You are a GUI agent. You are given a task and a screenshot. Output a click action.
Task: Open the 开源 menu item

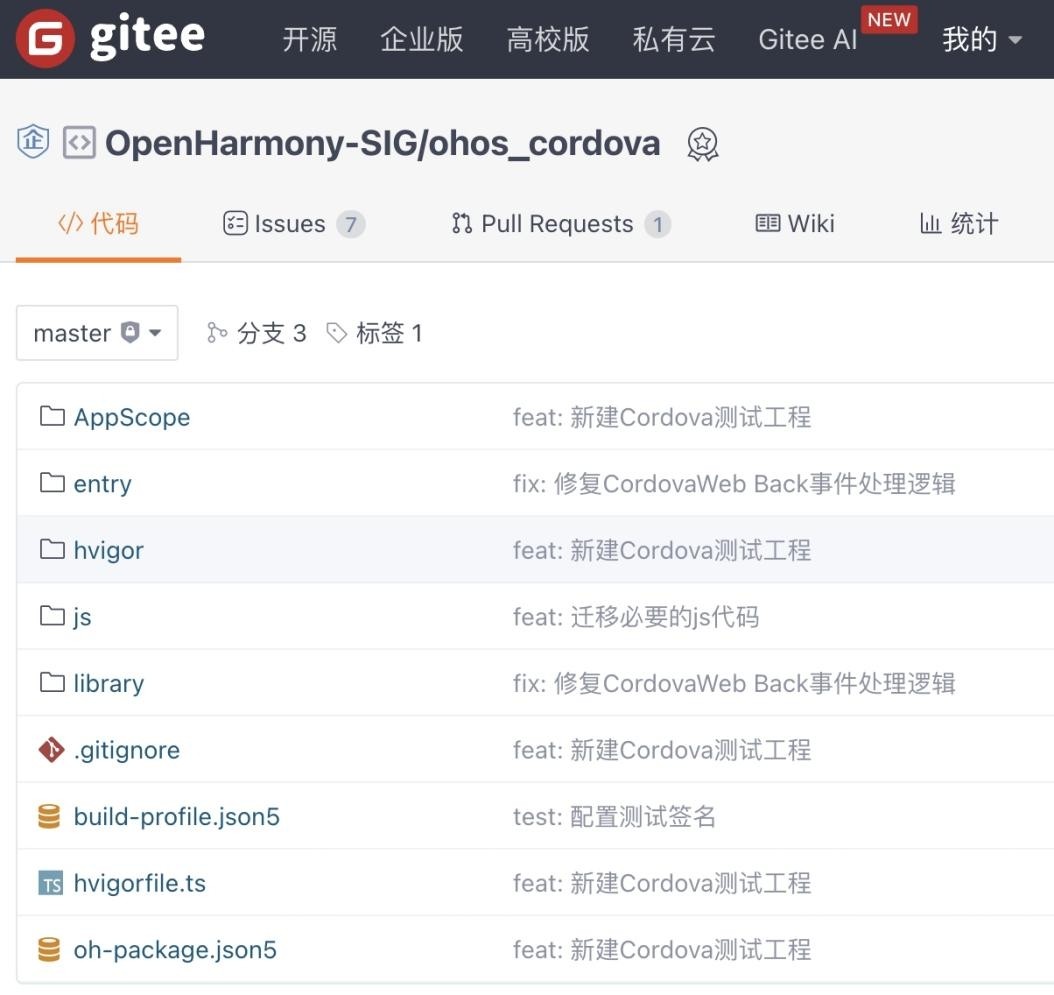coord(310,39)
